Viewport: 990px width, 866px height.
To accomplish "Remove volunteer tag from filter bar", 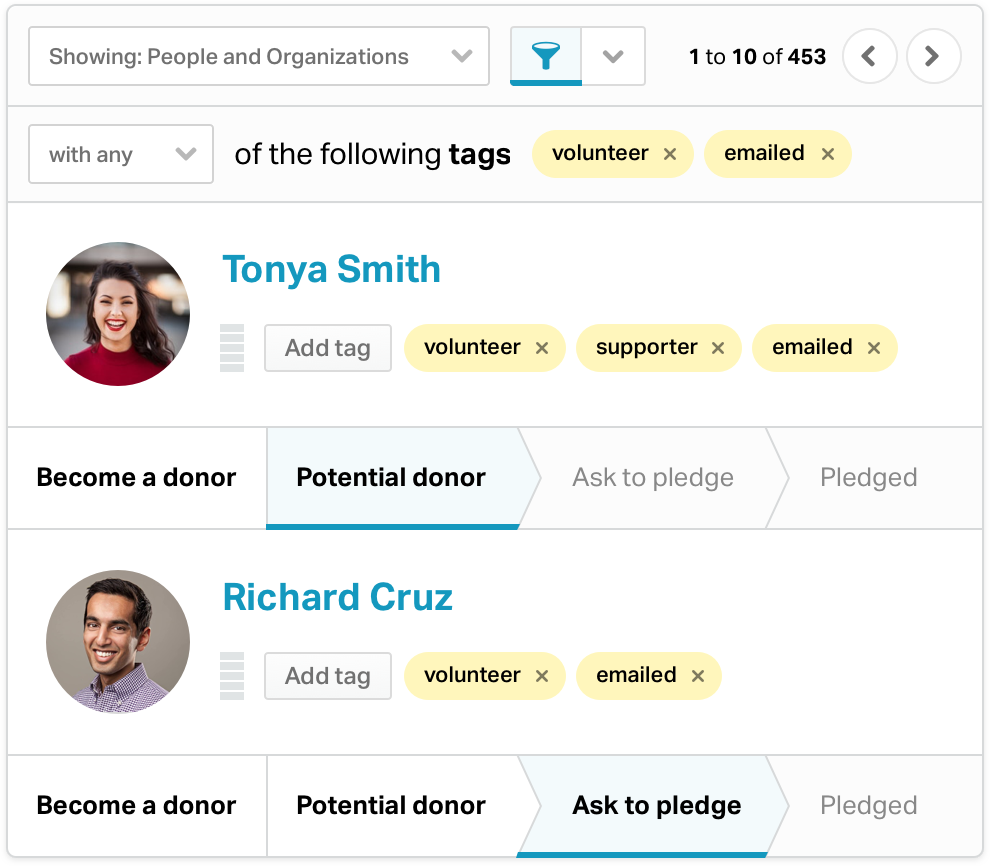I will coord(670,154).
